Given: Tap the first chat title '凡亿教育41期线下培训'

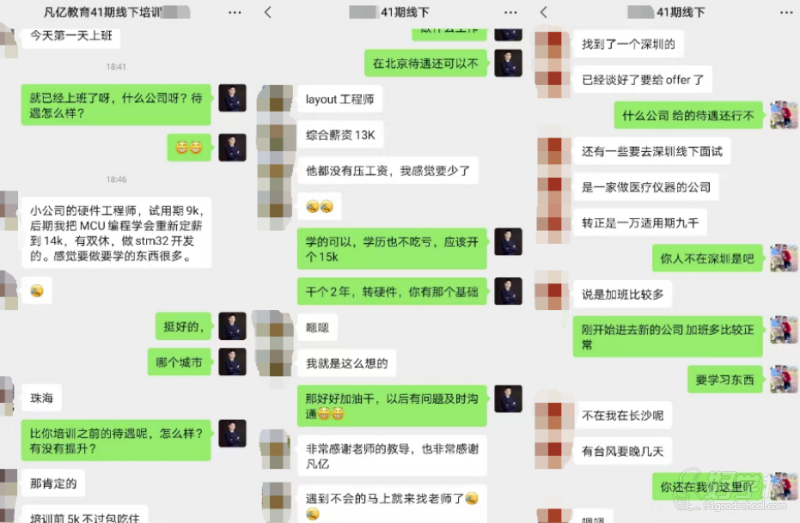Looking at the screenshot, I should click(x=102, y=12).
